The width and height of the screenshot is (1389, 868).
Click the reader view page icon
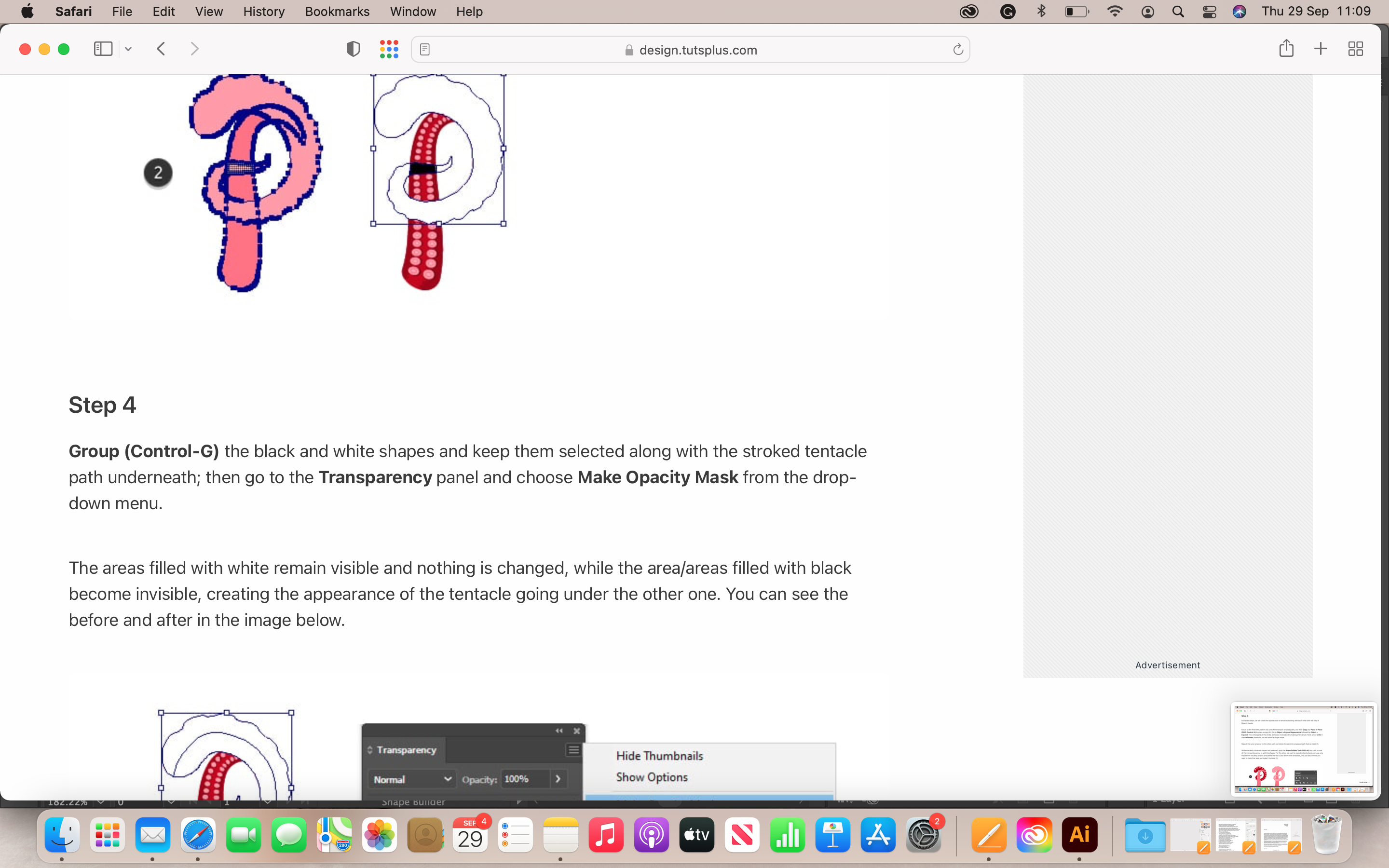point(425,50)
